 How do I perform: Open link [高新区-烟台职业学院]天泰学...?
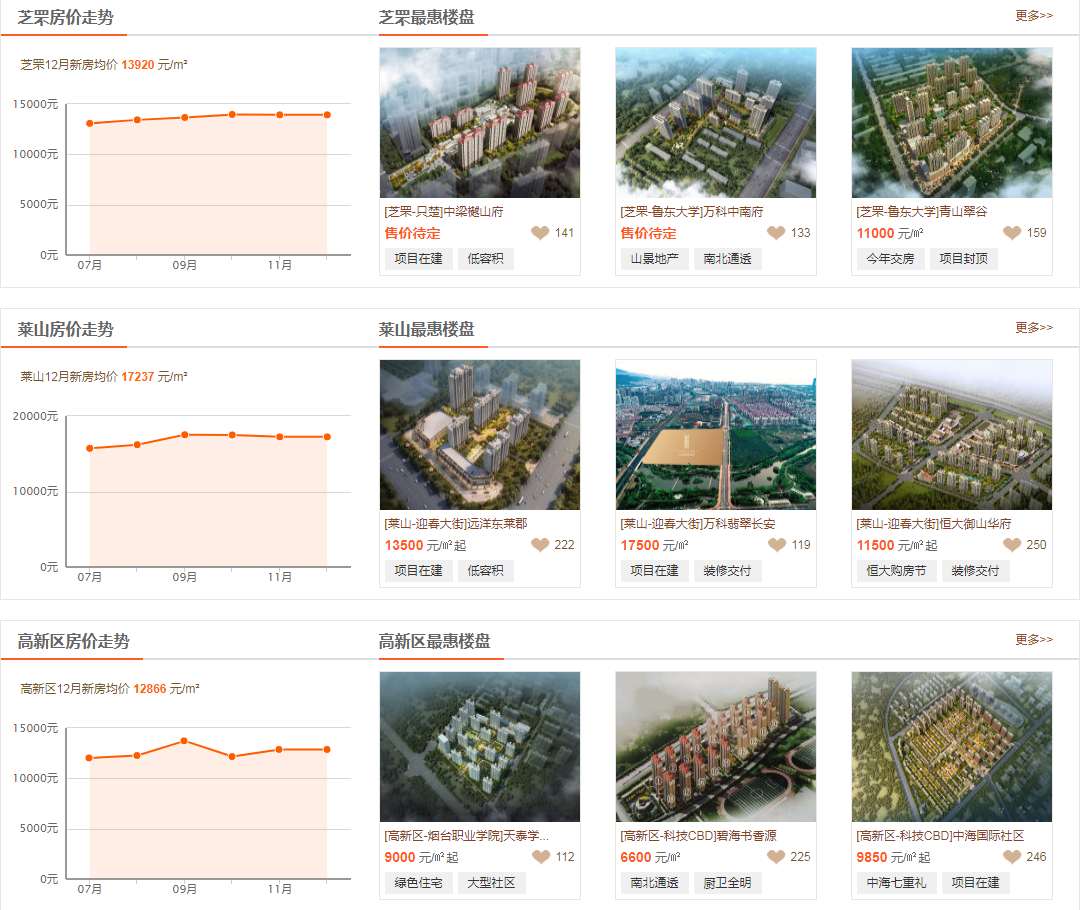[x=467, y=836]
